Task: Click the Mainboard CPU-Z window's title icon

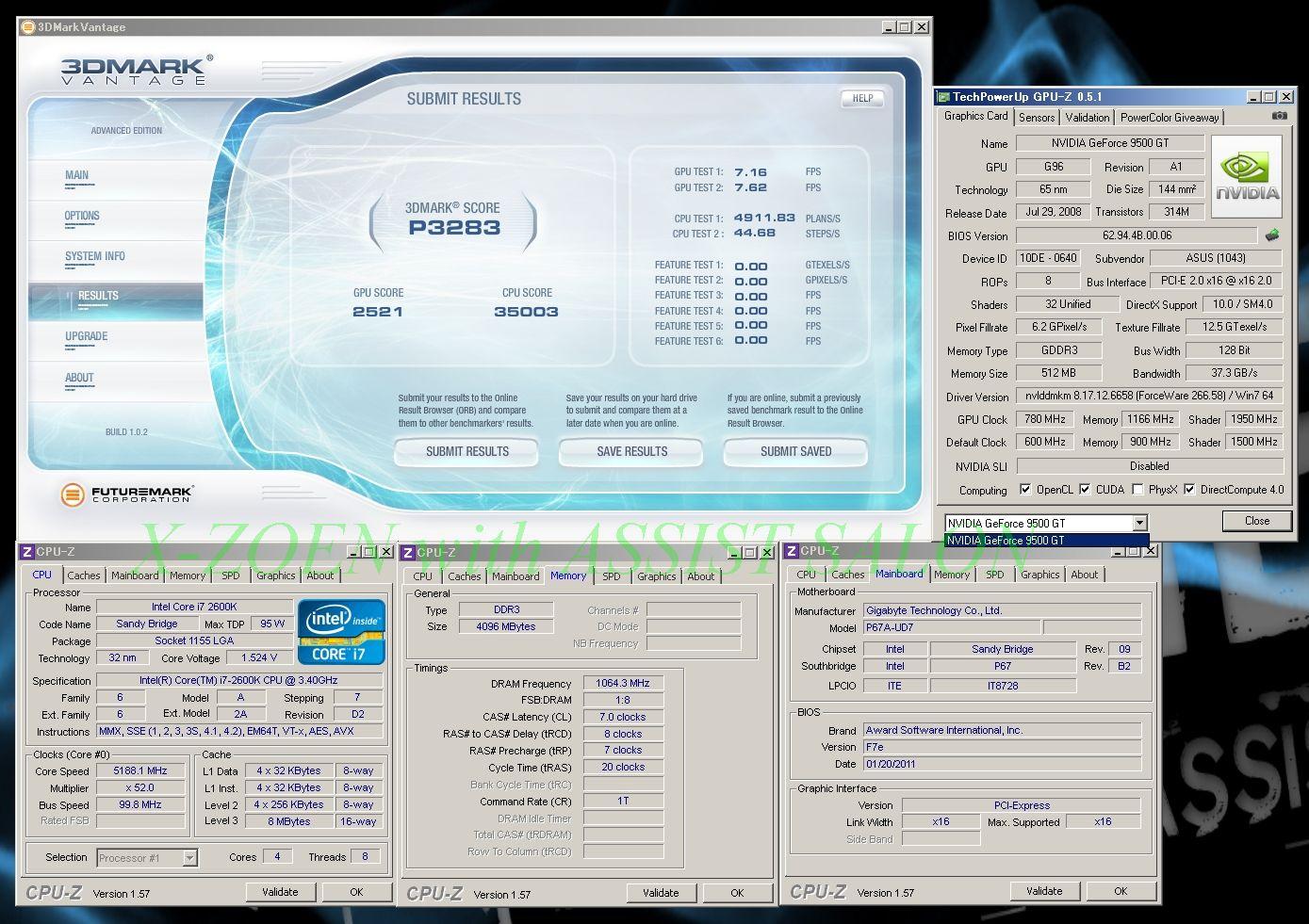Action: 792,551
